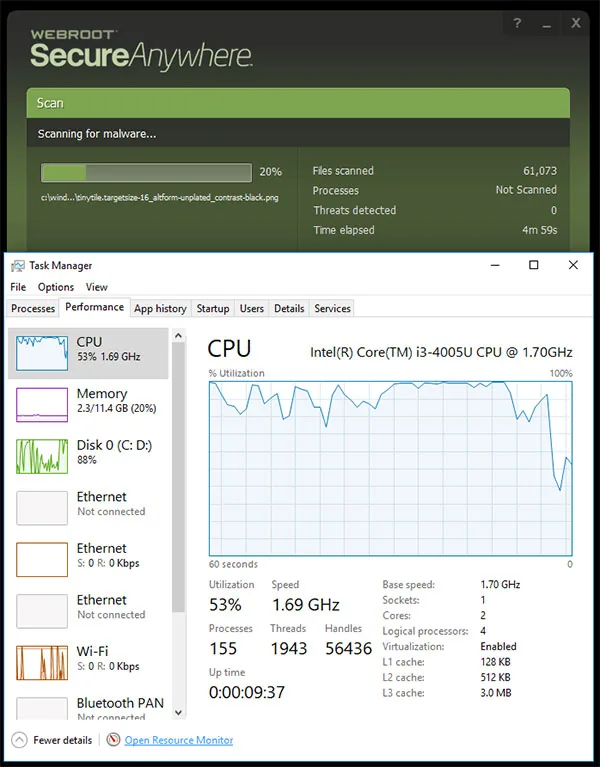
Task: Open the View menu in Task Manager
Action: [96, 287]
